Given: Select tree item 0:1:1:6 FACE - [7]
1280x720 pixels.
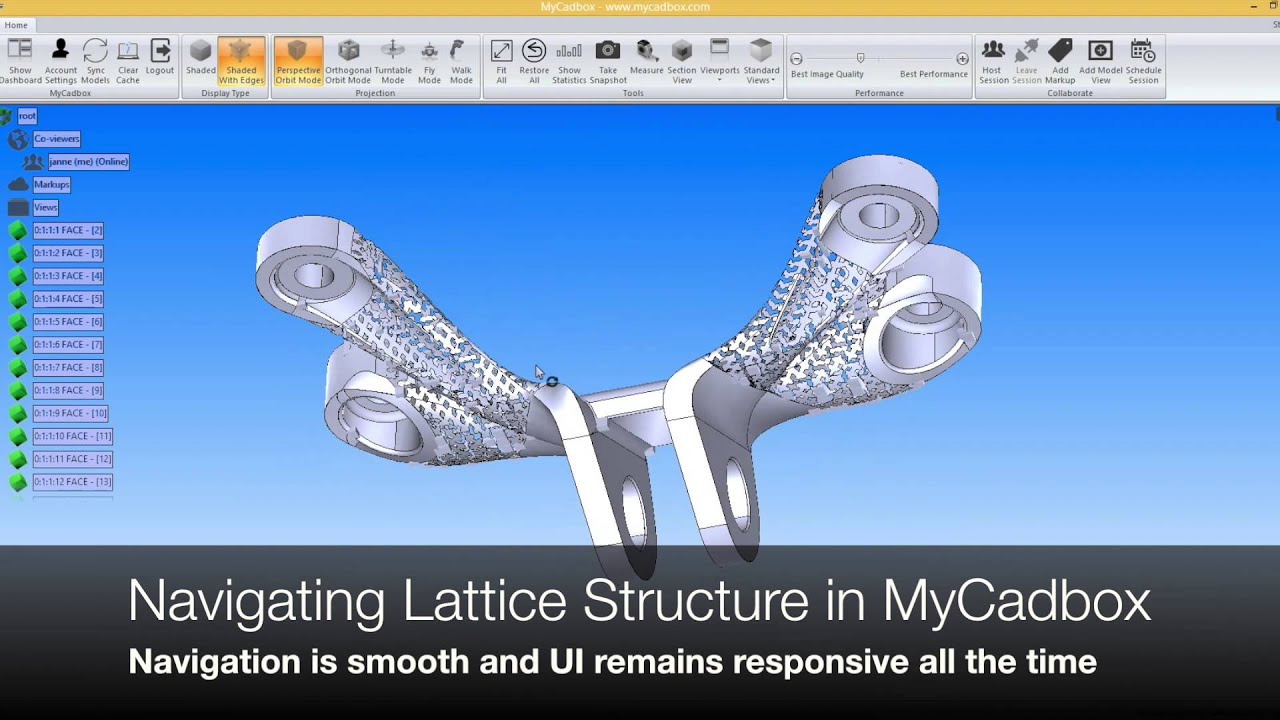Looking at the screenshot, I should coord(68,345).
